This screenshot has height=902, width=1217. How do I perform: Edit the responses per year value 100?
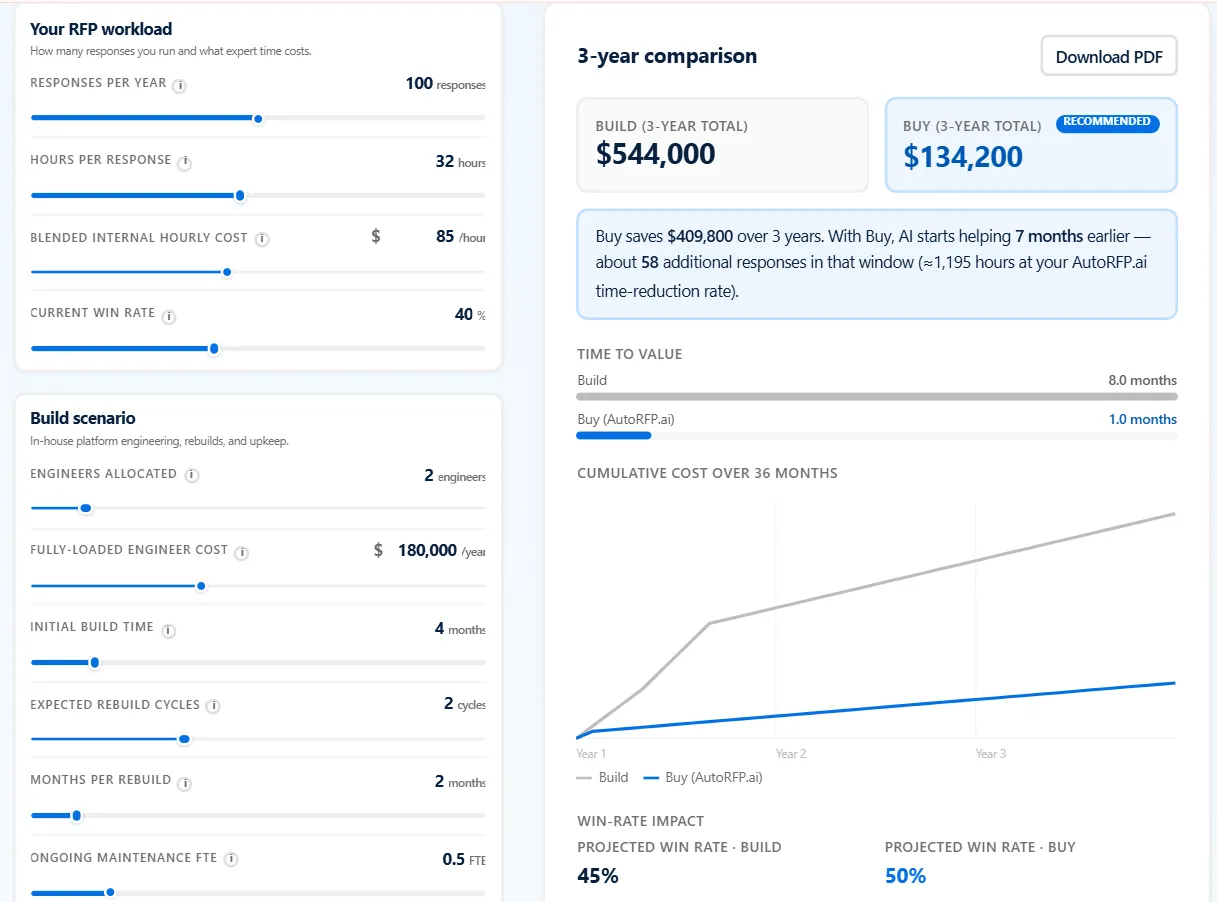coord(419,84)
